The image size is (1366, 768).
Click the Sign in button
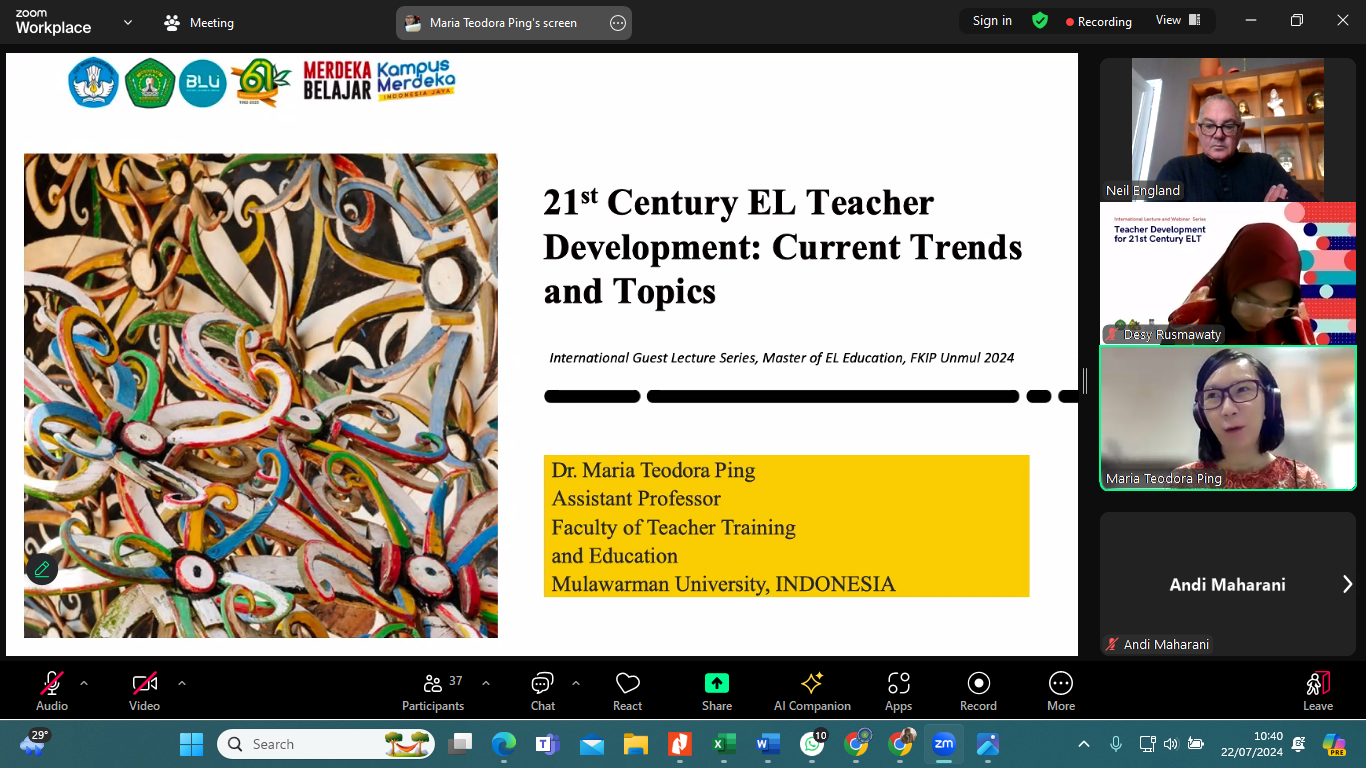992,21
